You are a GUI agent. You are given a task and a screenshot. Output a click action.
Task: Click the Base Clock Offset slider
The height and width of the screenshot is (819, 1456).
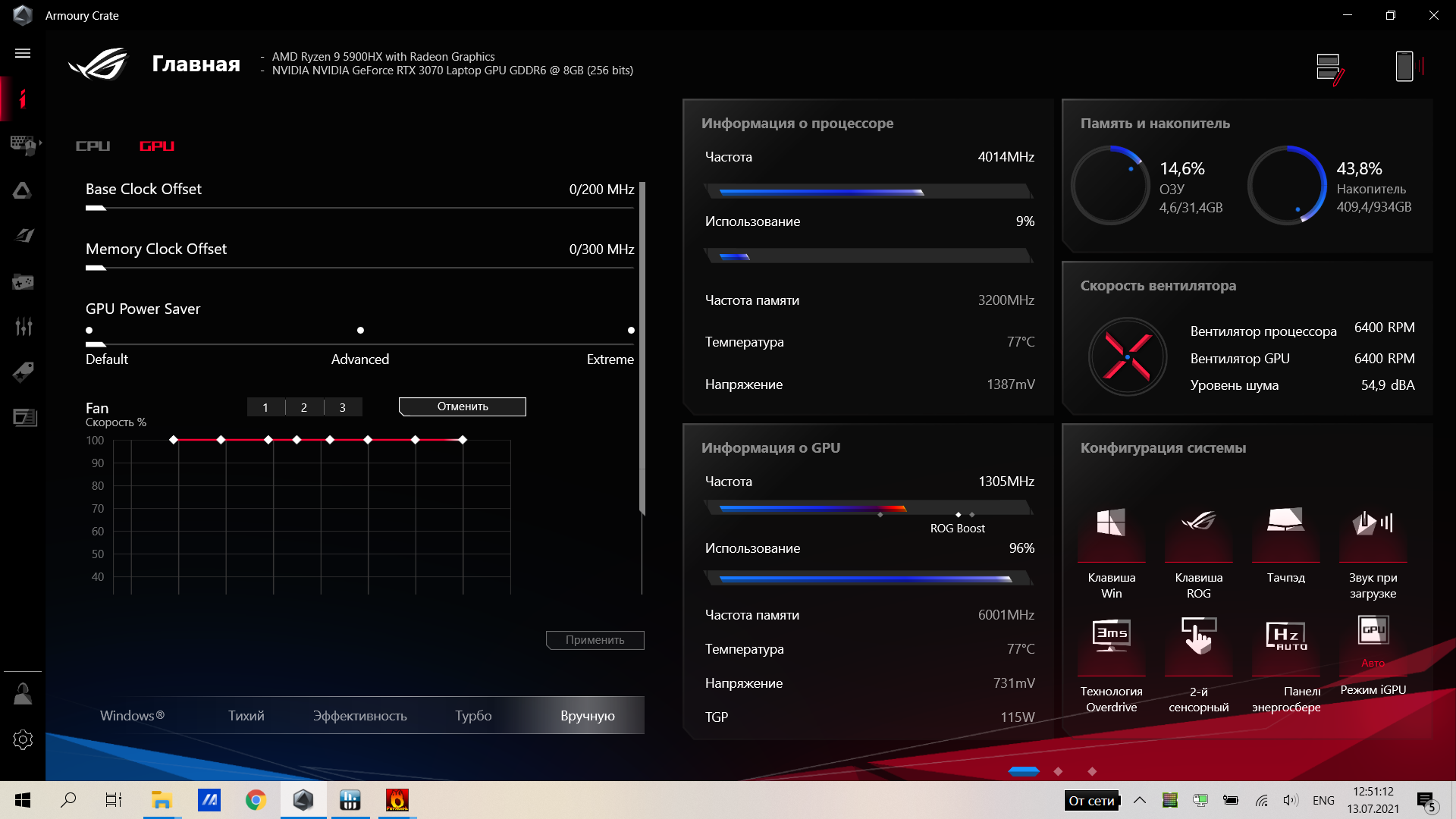click(360, 207)
